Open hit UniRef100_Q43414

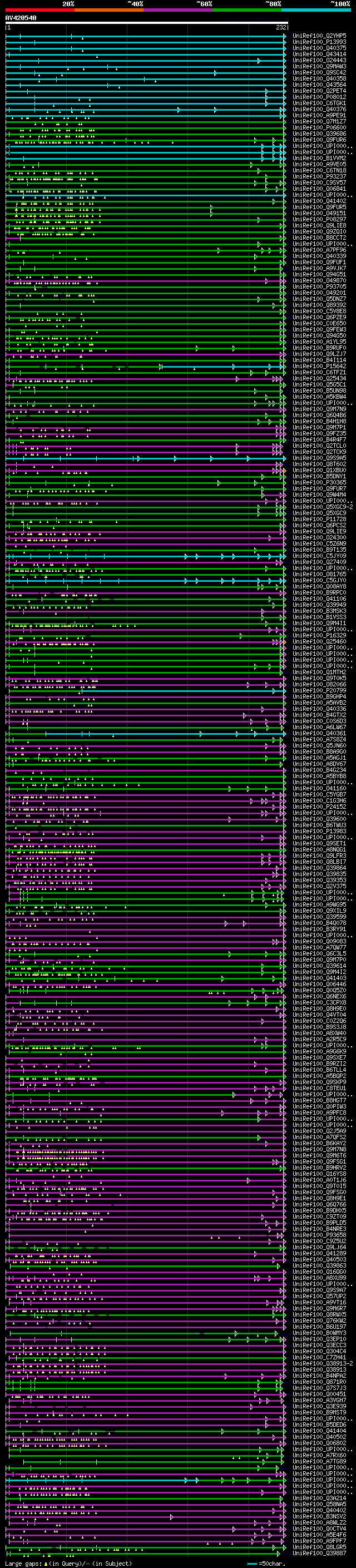(x=319, y=54)
